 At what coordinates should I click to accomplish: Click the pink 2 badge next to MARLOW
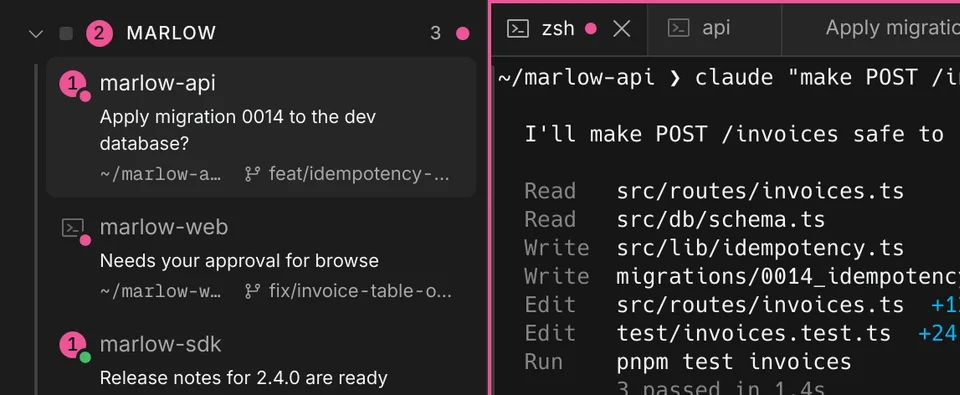(99, 33)
